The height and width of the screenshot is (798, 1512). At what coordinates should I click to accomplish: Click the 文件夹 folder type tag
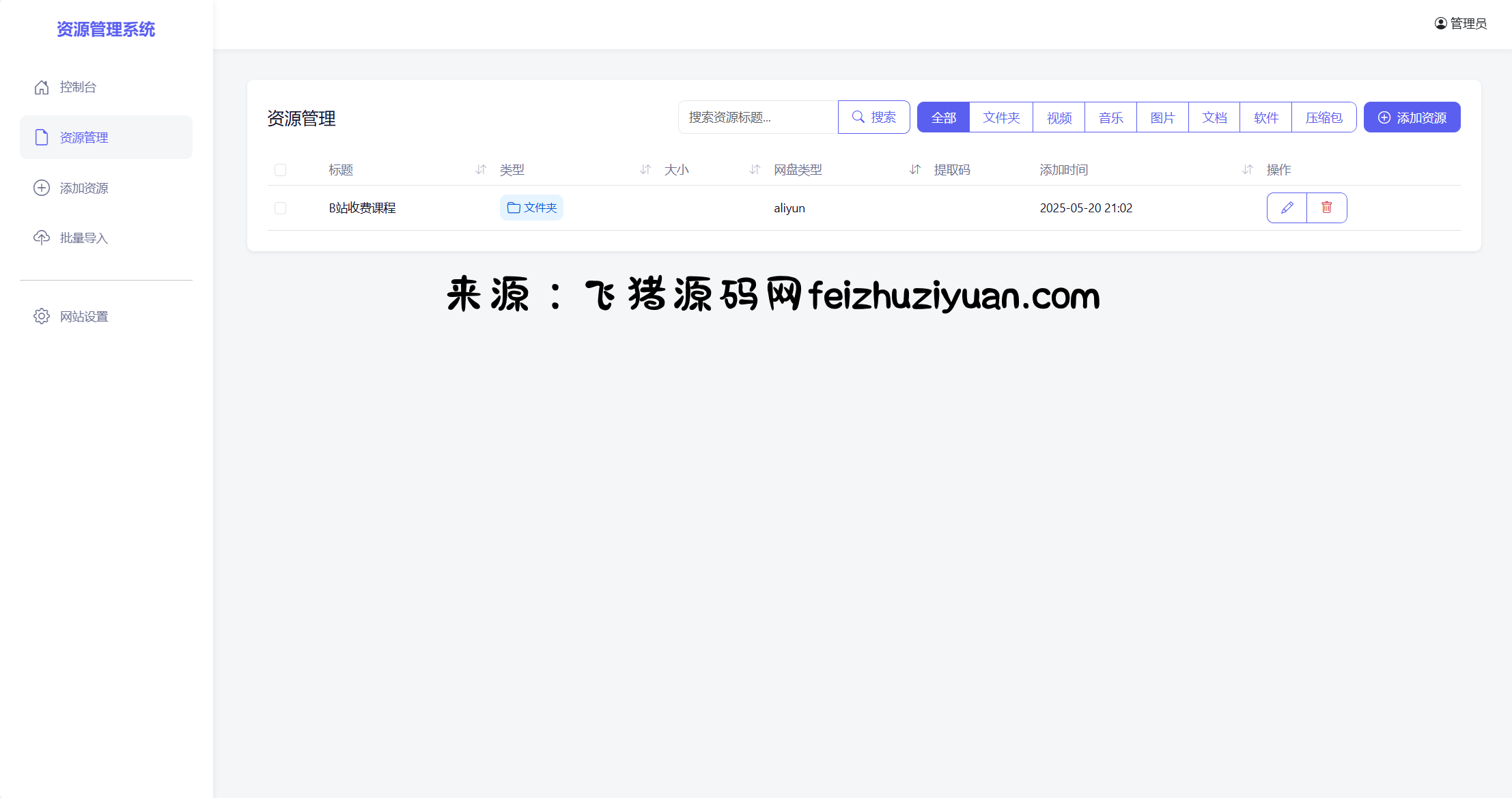pos(531,208)
